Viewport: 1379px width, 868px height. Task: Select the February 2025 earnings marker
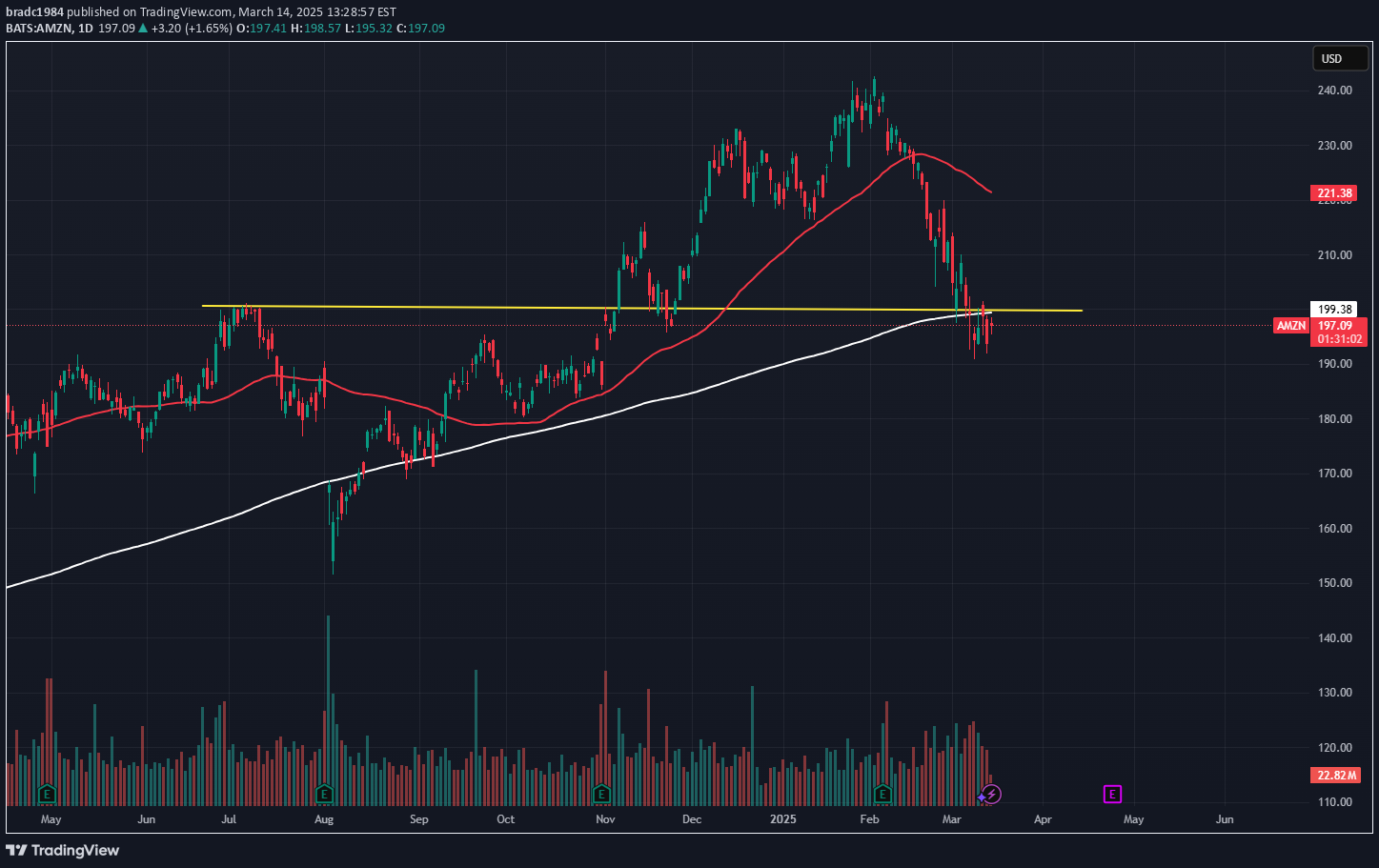[x=882, y=794]
